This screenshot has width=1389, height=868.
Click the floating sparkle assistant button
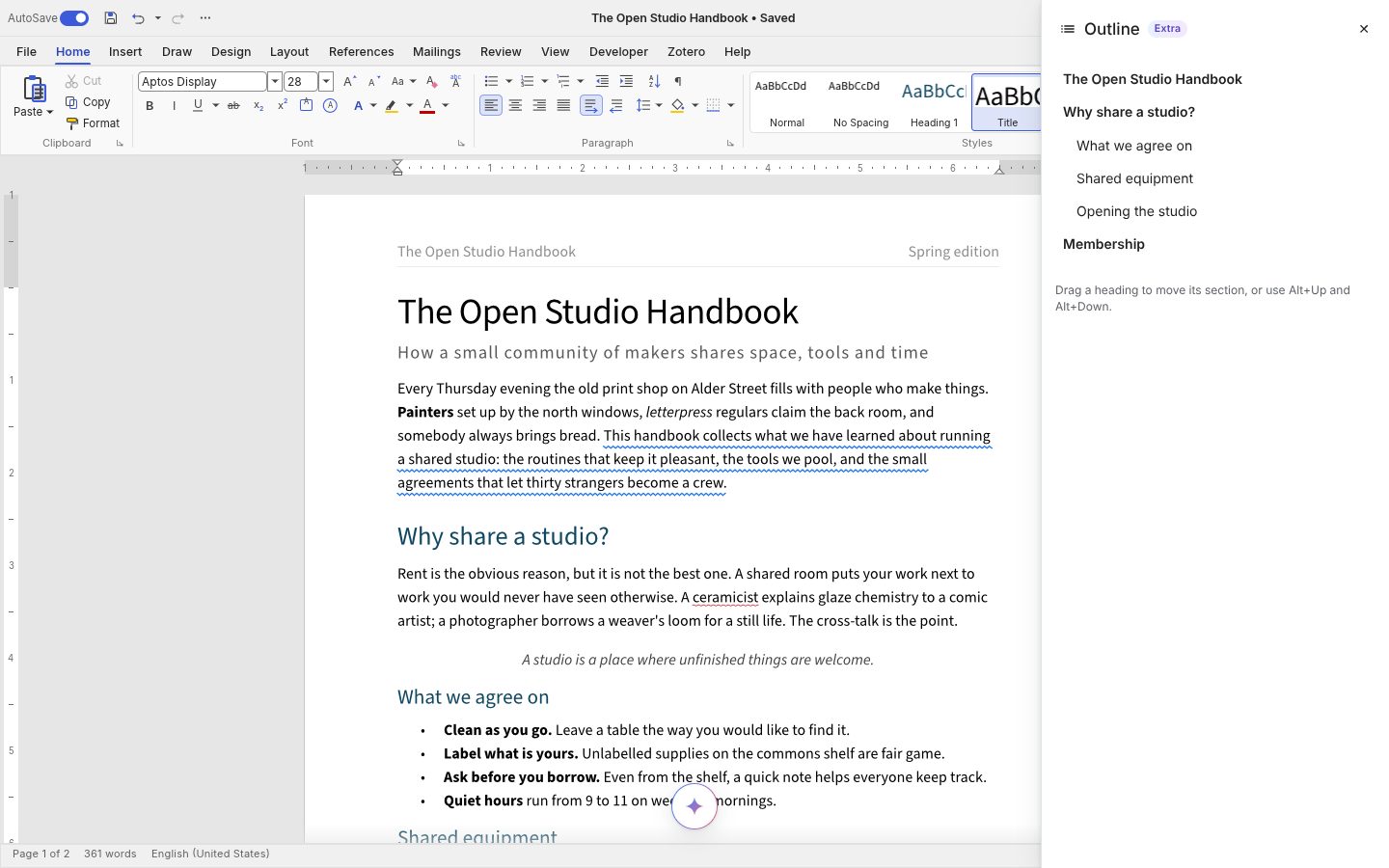pyautogui.click(x=694, y=806)
